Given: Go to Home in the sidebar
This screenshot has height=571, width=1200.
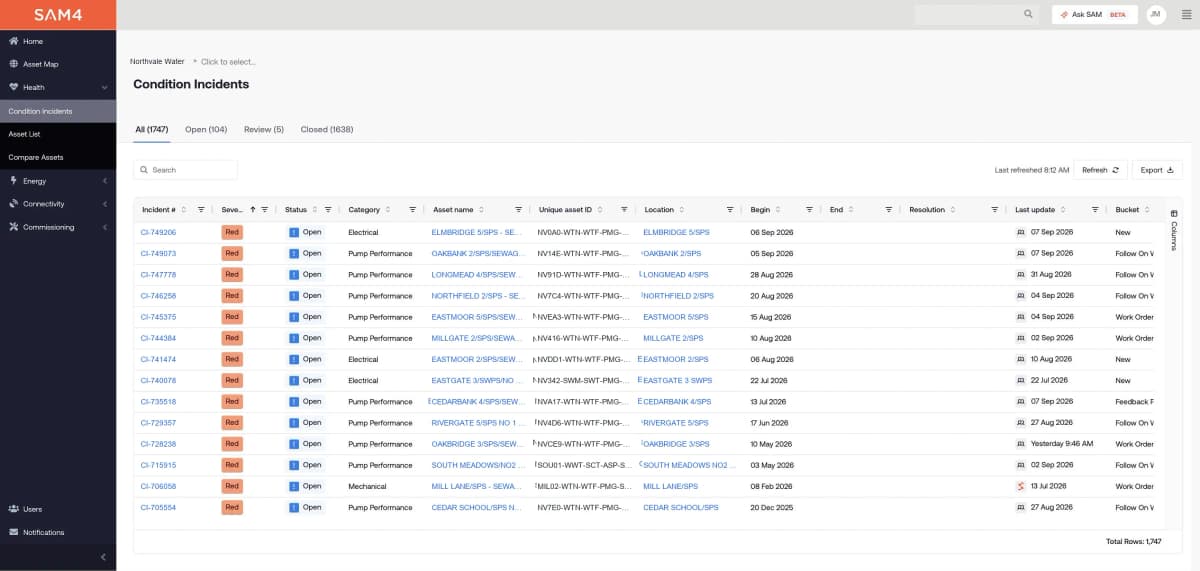Looking at the screenshot, I should (x=33, y=41).
